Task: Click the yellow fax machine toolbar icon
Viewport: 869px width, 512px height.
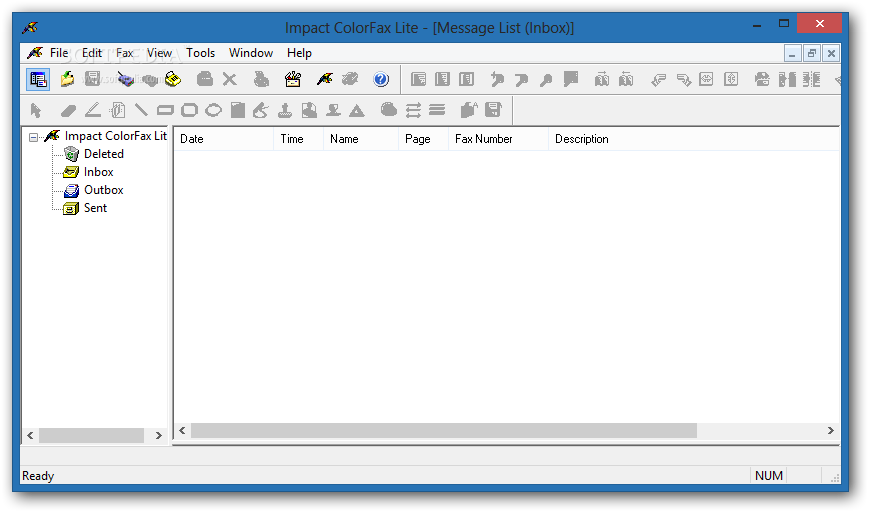Action: click(x=173, y=79)
